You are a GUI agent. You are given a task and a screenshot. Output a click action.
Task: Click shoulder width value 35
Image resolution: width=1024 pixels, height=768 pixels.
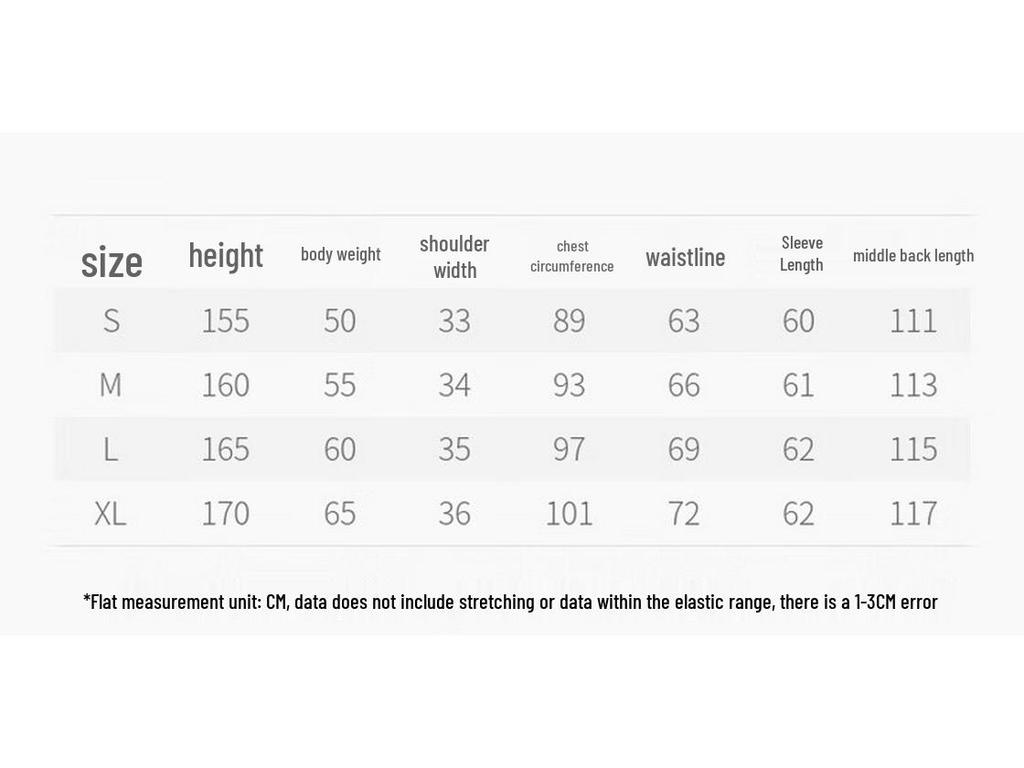tap(455, 449)
